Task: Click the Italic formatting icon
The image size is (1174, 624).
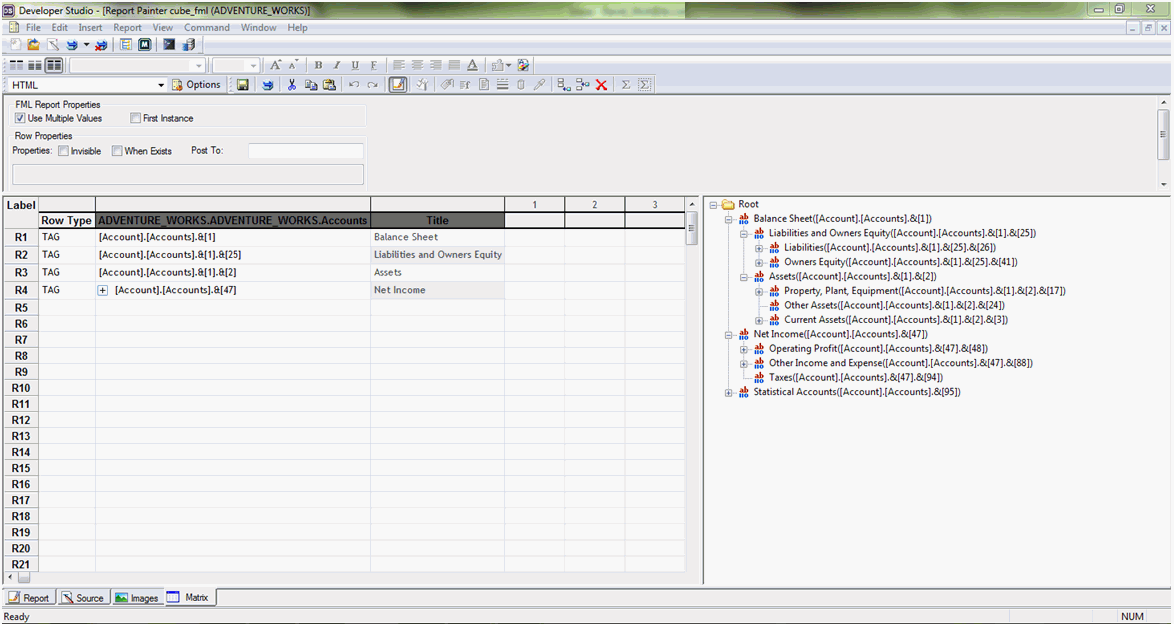Action: (x=336, y=65)
